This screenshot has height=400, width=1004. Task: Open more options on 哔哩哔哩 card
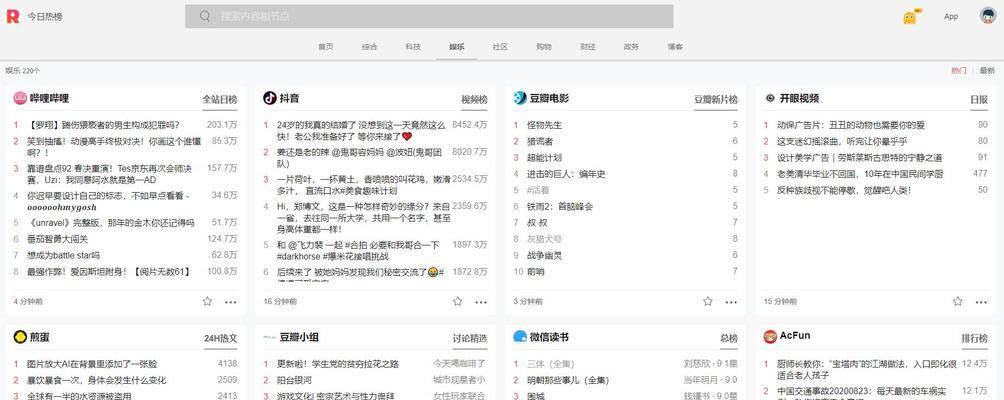click(x=231, y=302)
